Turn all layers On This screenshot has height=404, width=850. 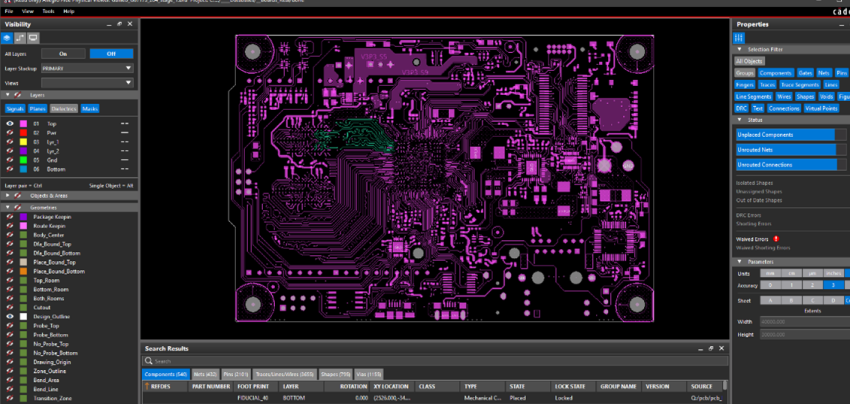62,53
